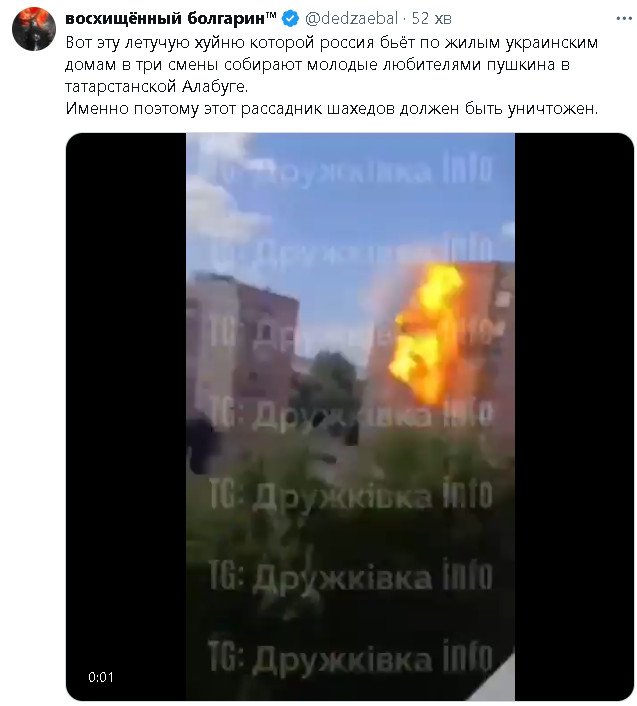Play the embedded video of the explosion

click(x=350, y=416)
